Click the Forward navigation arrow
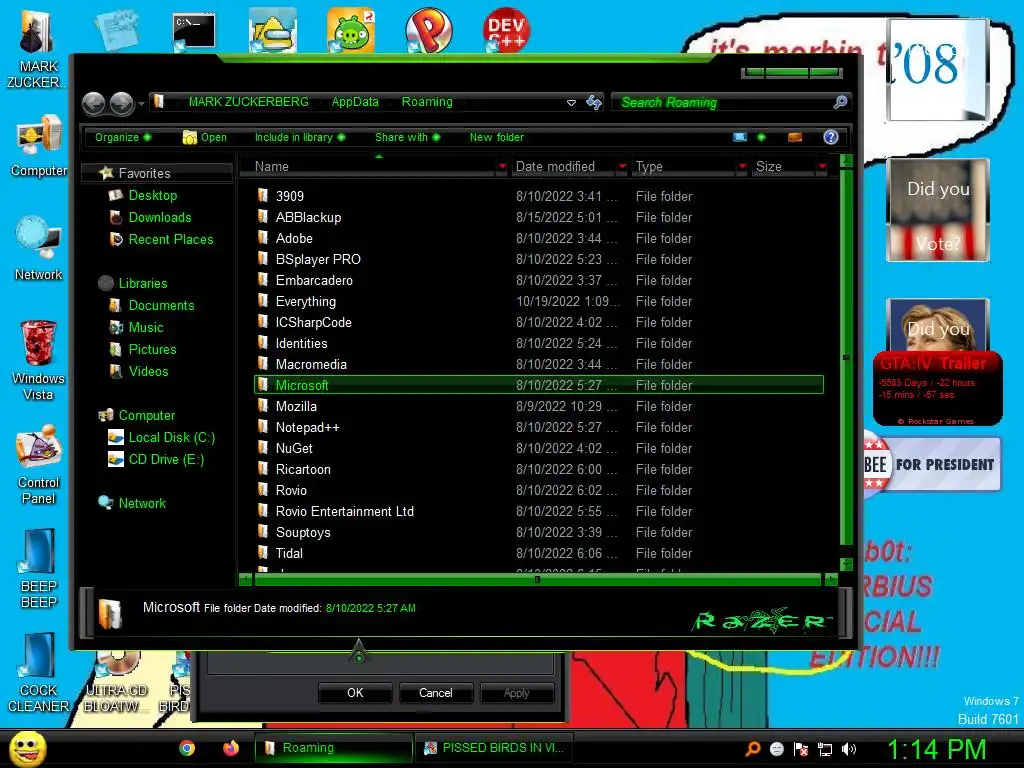 pyautogui.click(x=121, y=103)
